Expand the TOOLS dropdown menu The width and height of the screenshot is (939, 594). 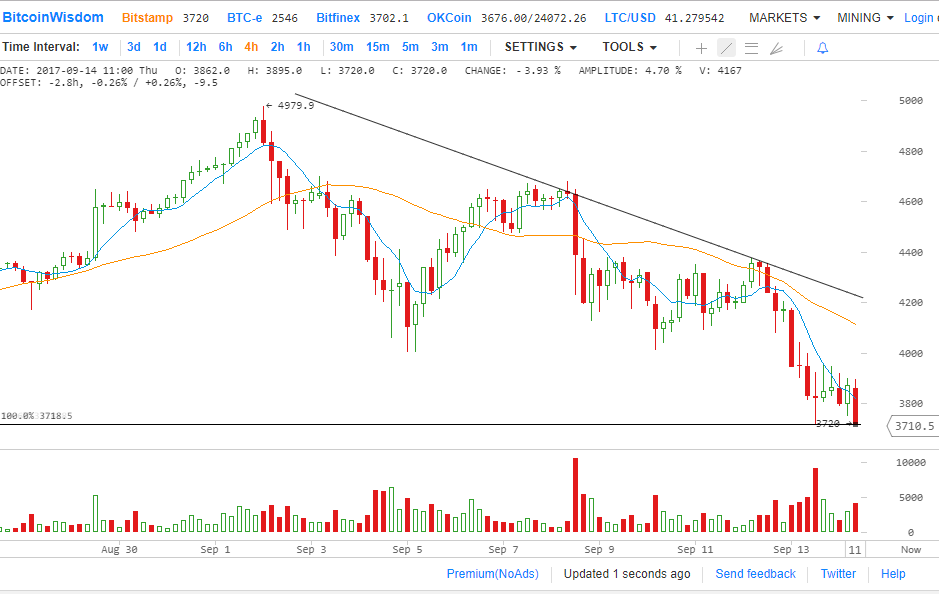pos(629,47)
